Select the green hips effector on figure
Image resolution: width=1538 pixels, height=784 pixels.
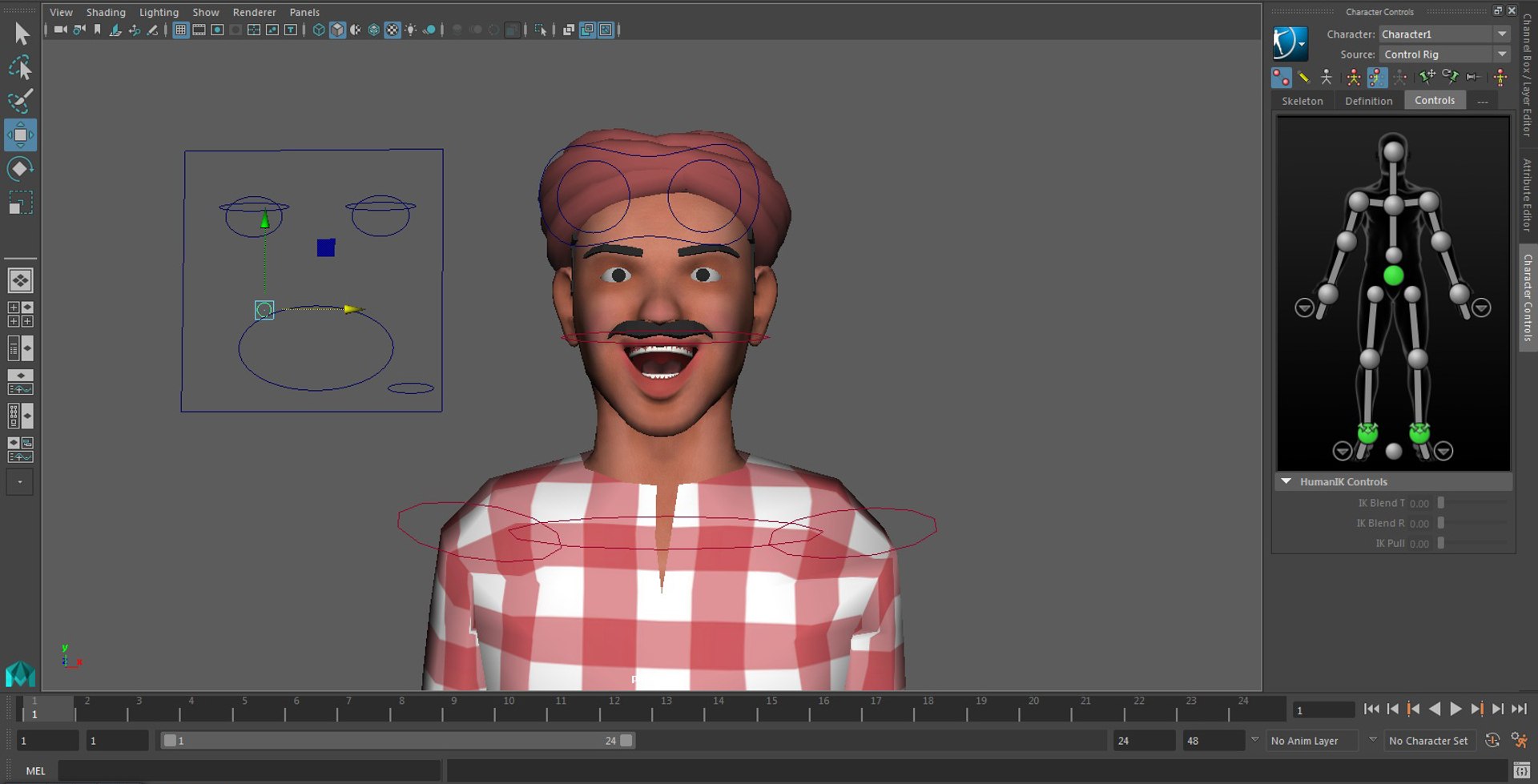click(x=1394, y=276)
